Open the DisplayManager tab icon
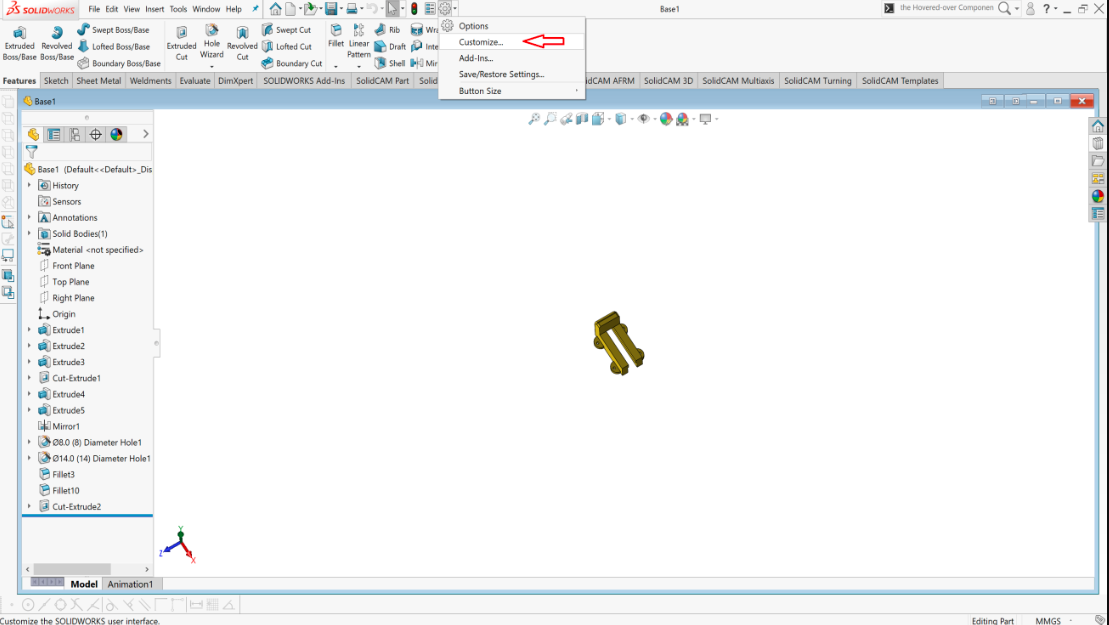Image resolution: width=1109 pixels, height=625 pixels. tap(117, 134)
